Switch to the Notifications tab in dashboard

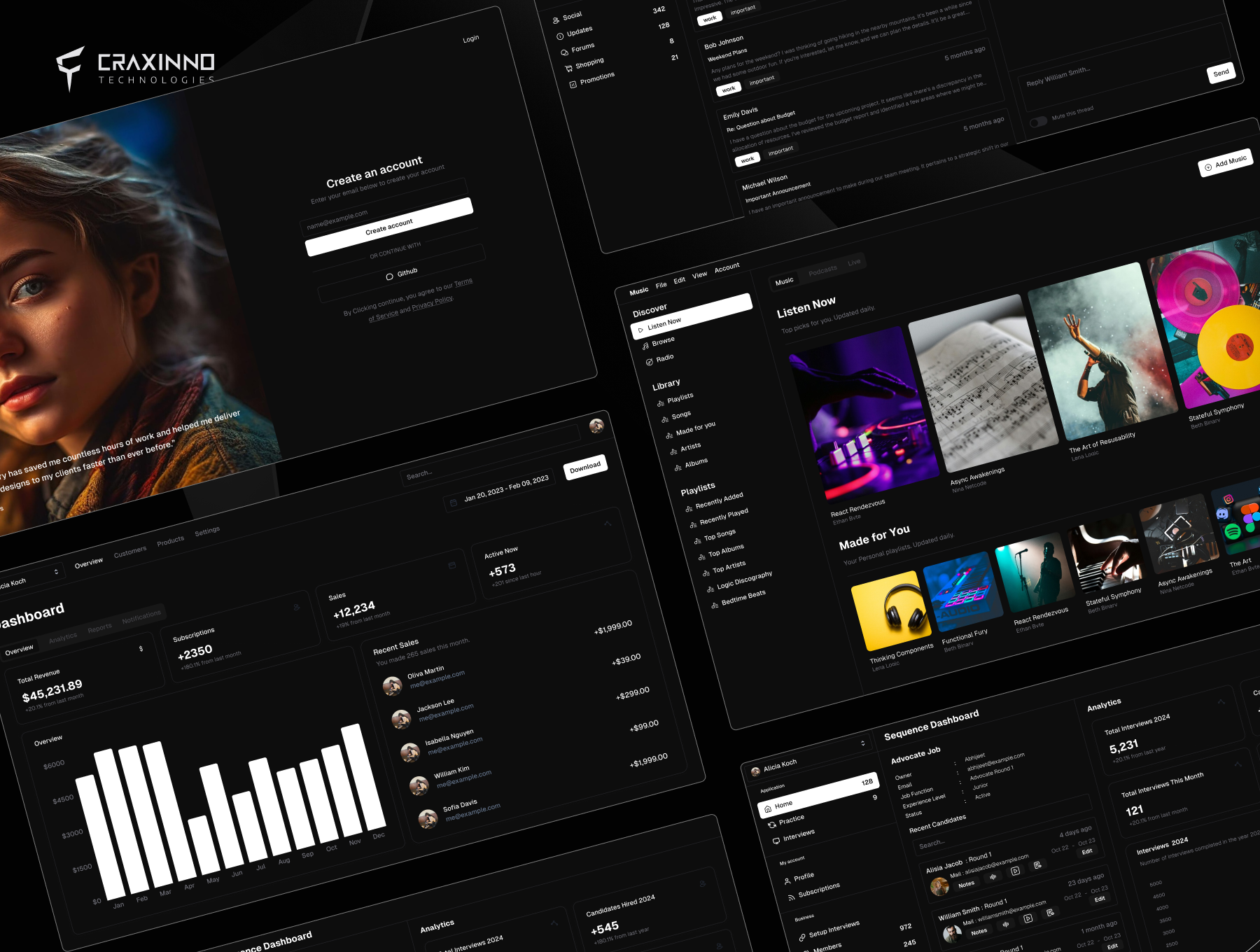pos(141,616)
